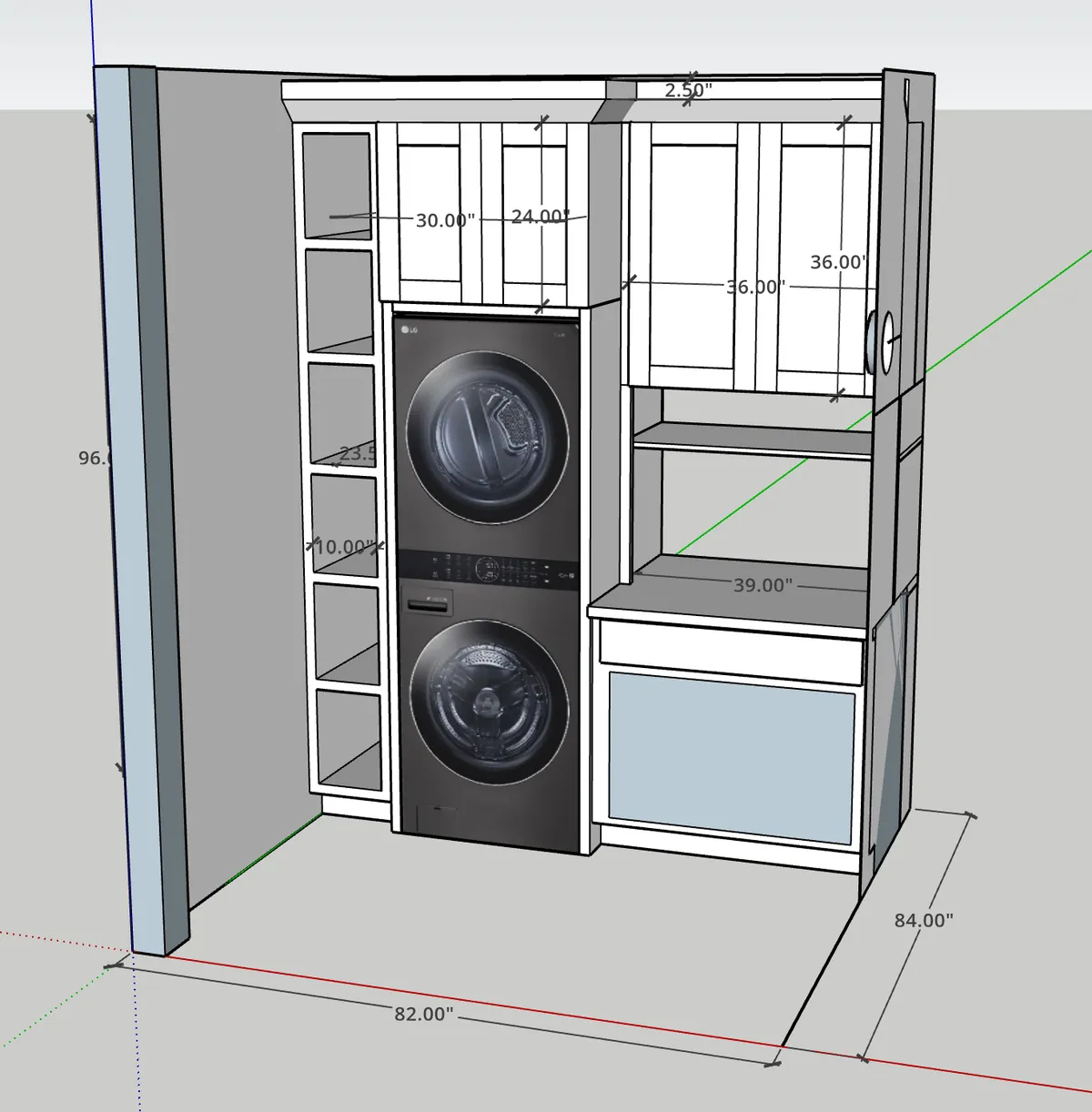1092x1112 pixels.
Task: Click the 84.00" depth dimension label
Action: pos(923,920)
